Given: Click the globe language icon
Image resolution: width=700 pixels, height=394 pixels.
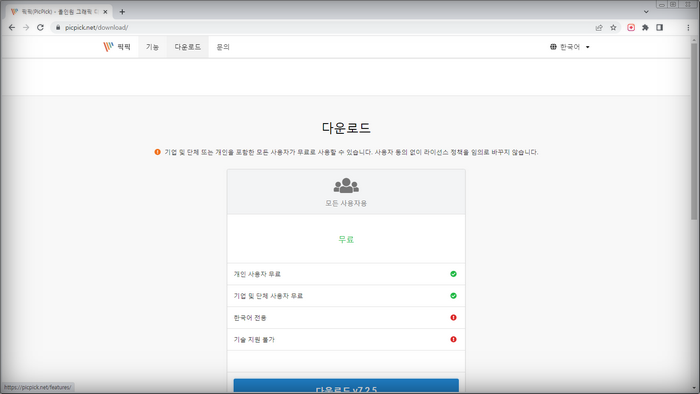Looking at the screenshot, I should tap(553, 47).
